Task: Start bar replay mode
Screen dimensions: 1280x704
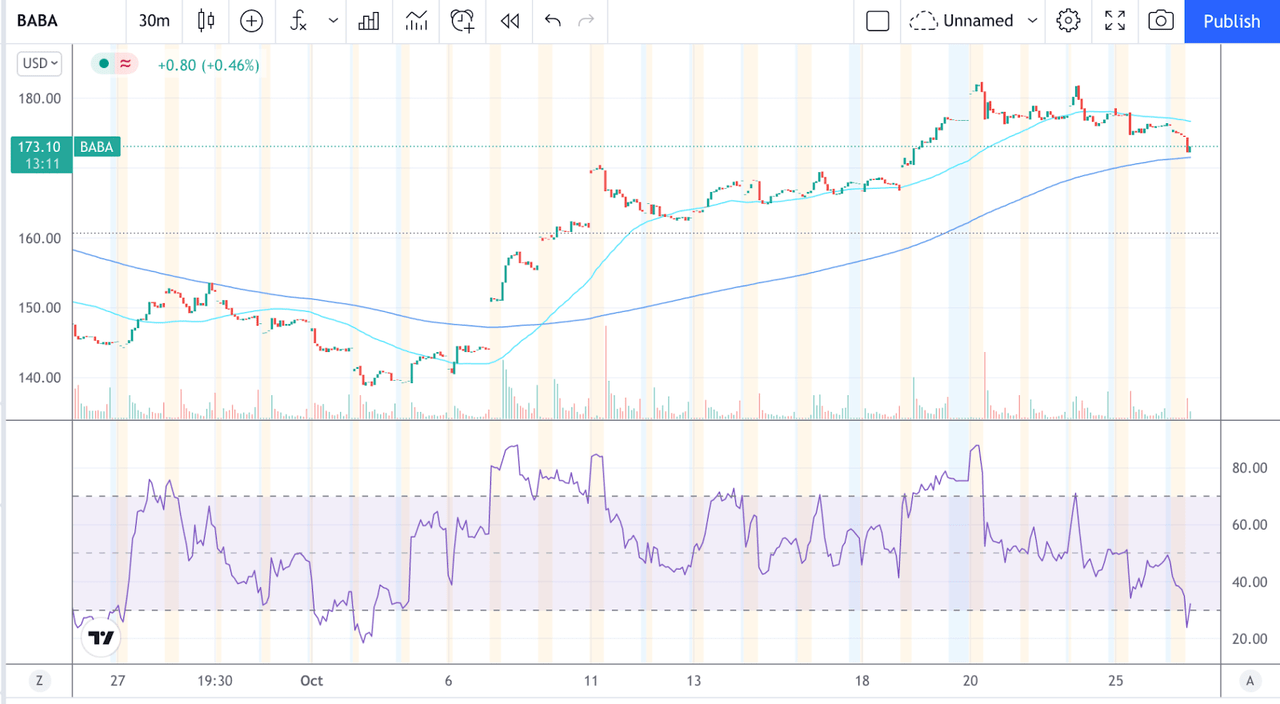Action: (509, 20)
